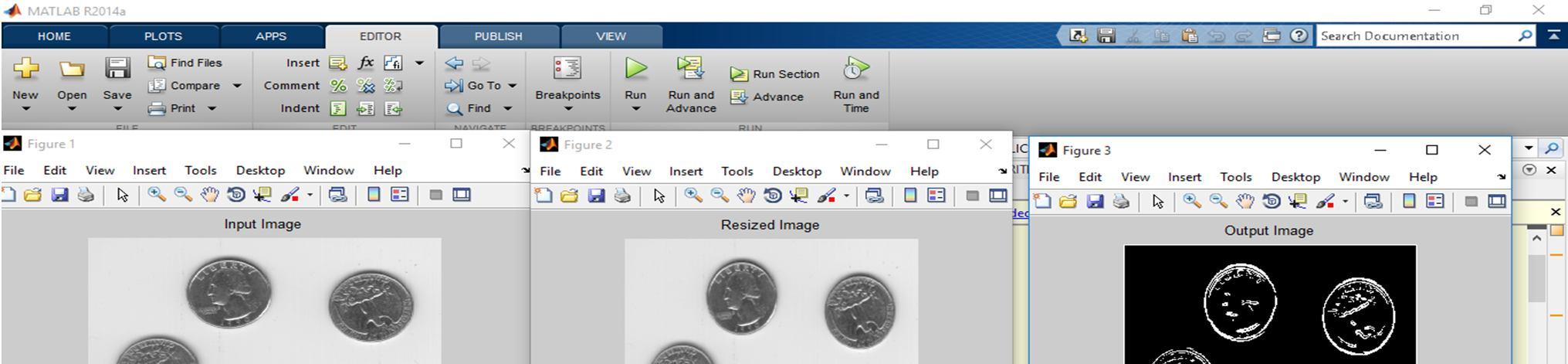Viewport: 1568px width, 364px height.
Task: Click the green Run button
Action: click(x=635, y=69)
